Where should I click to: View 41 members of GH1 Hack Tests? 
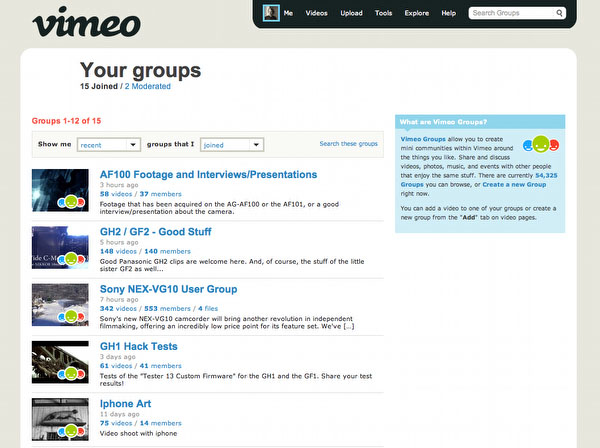(160, 366)
